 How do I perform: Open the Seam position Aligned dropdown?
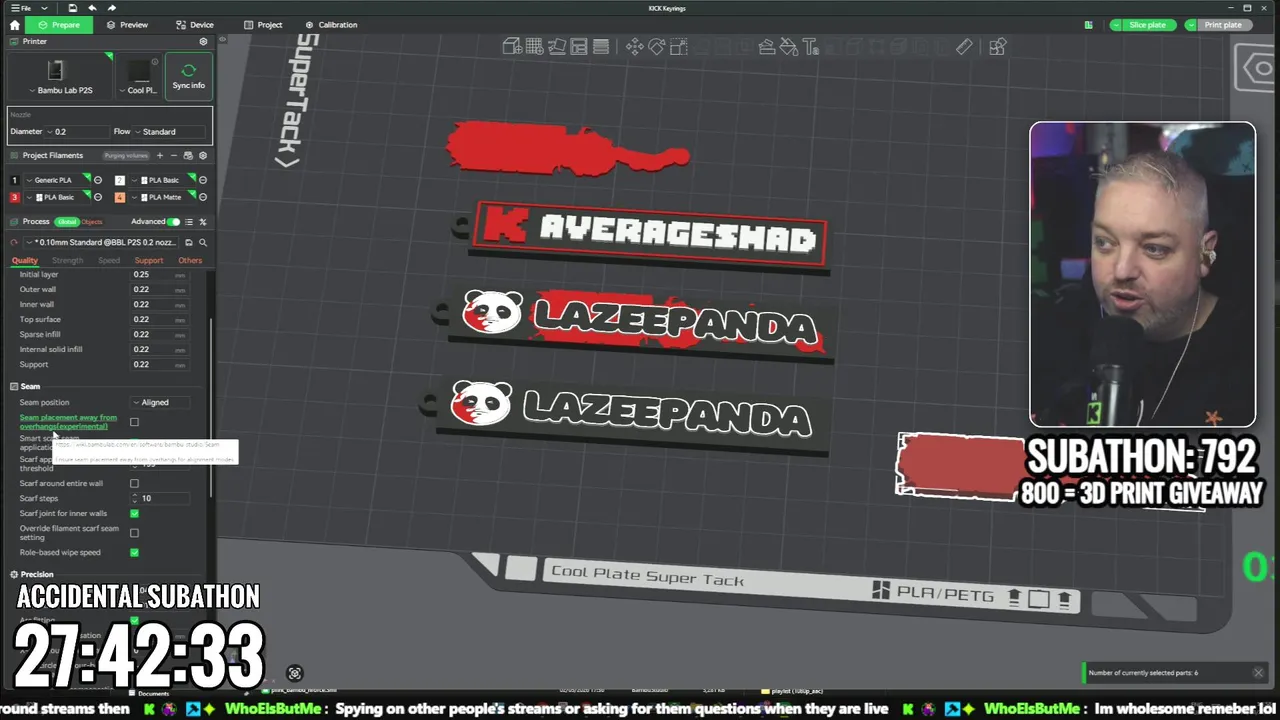click(x=162, y=402)
